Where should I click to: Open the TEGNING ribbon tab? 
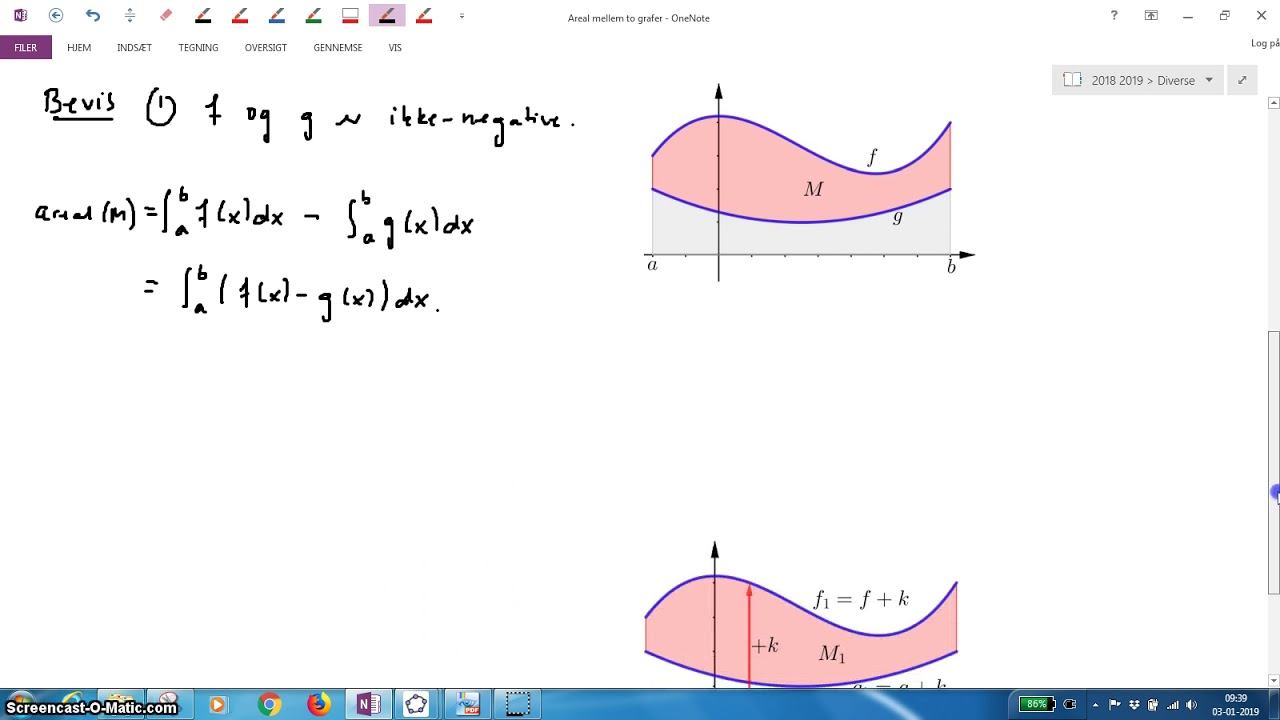pyautogui.click(x=198, y=48)
